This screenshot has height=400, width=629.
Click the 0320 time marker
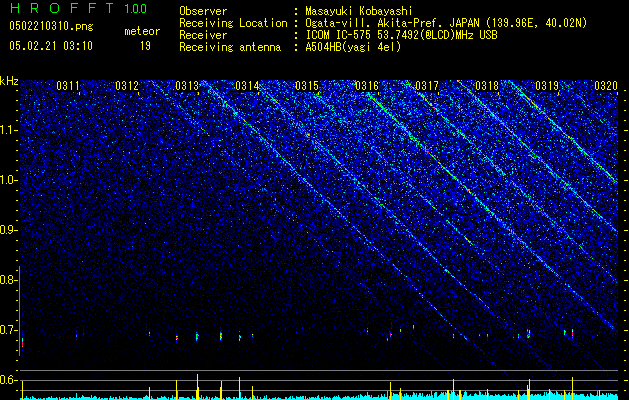(606, 86)
